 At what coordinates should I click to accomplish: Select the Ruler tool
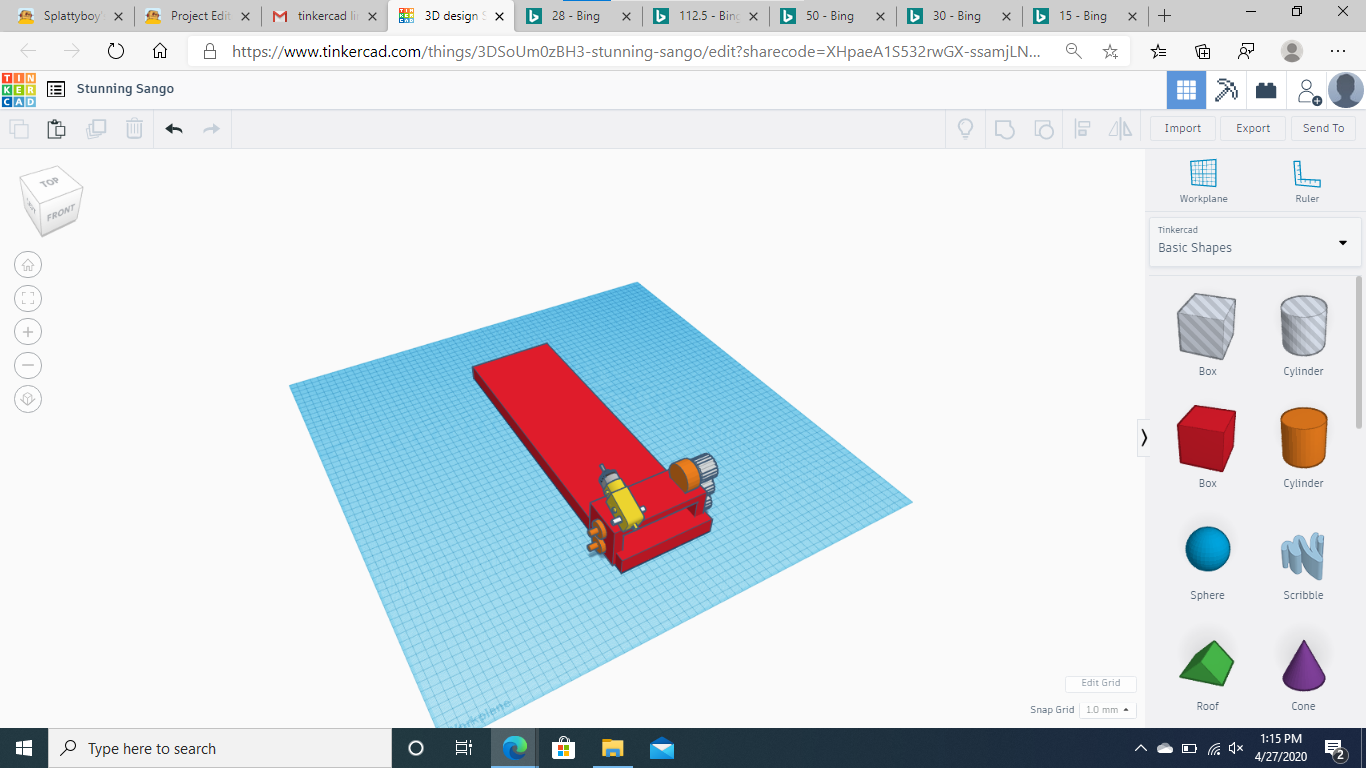(1307, 181)
